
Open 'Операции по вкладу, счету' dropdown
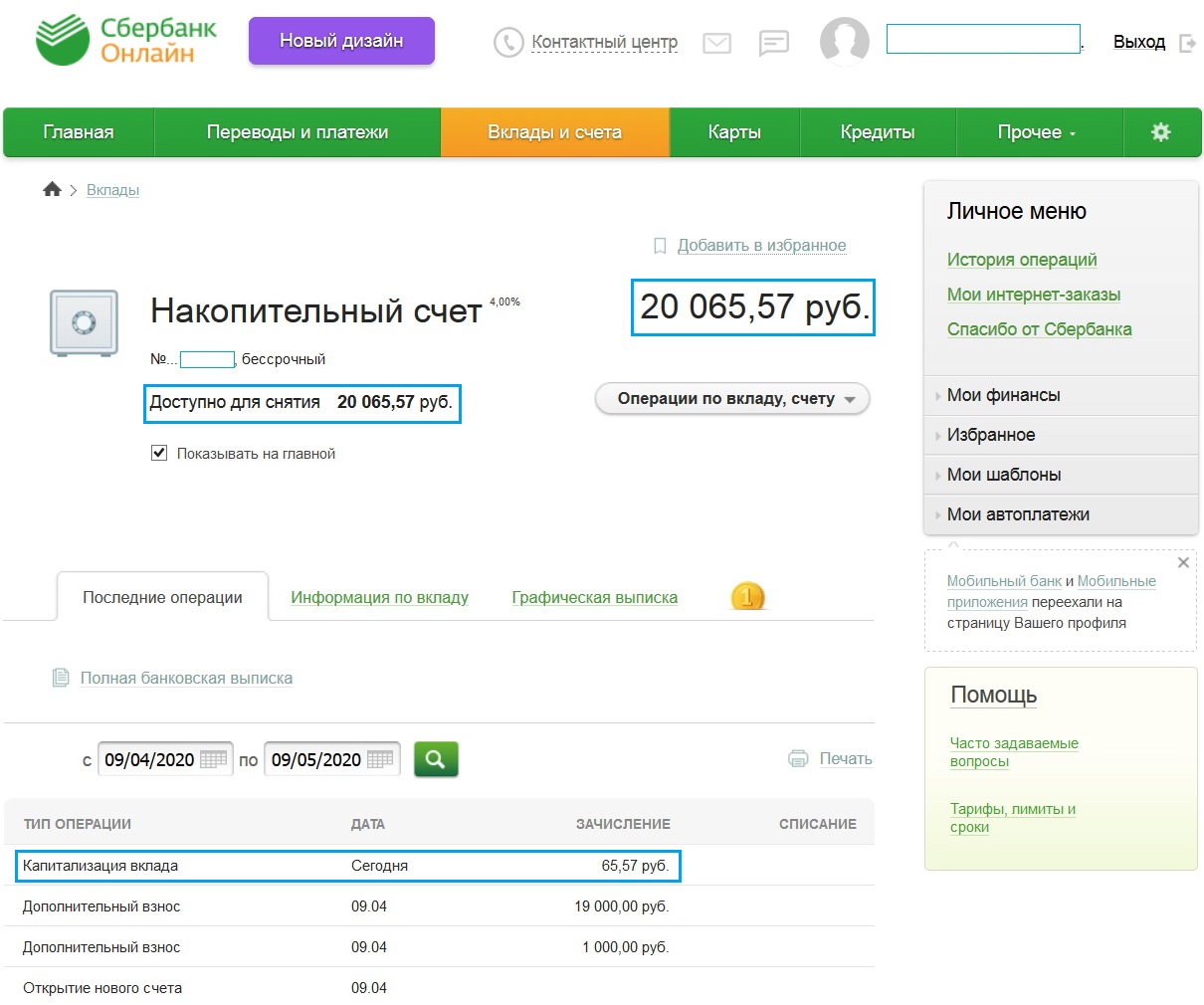[732, 399]
